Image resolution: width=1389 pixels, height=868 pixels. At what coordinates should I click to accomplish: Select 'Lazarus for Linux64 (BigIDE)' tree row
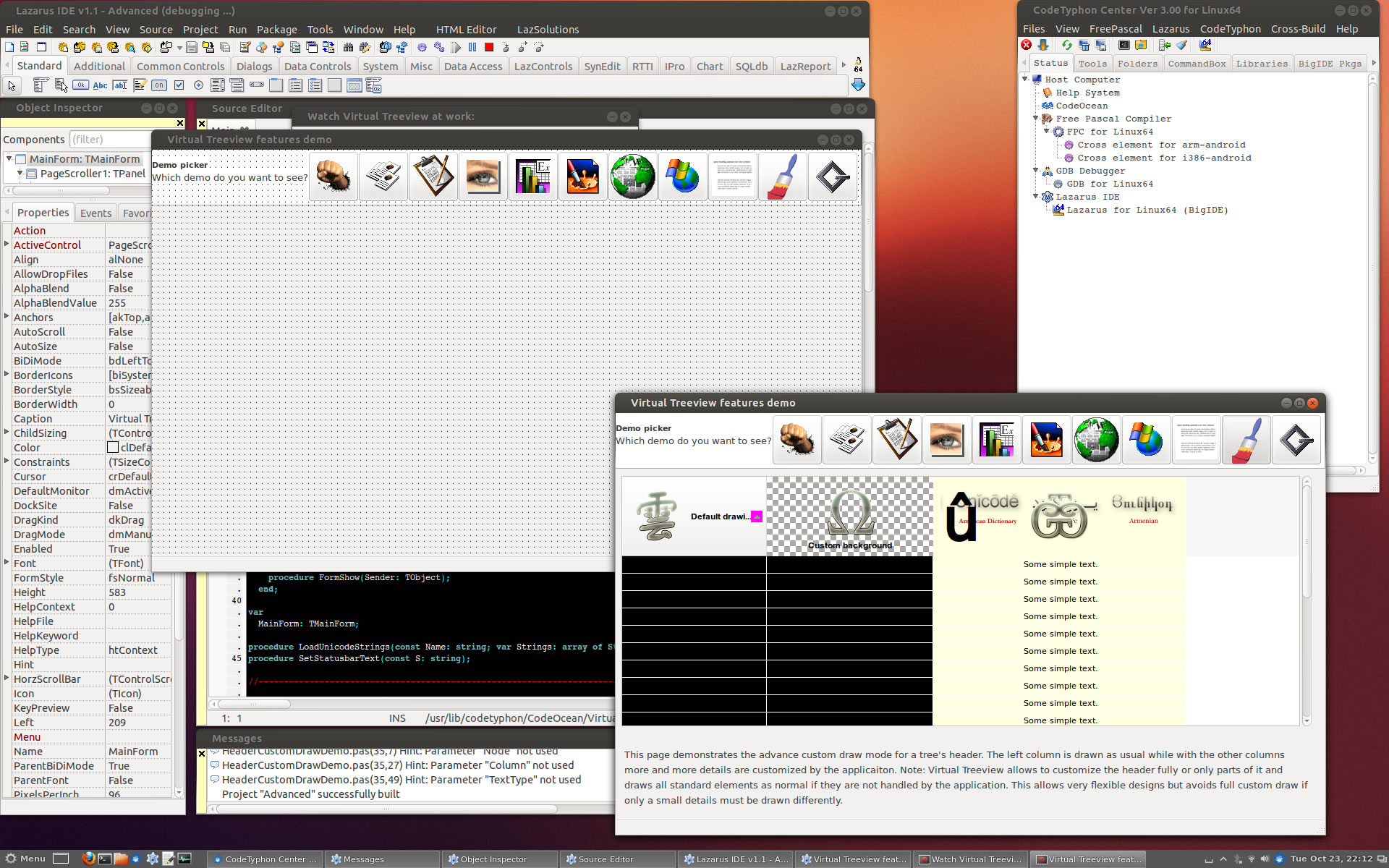pos(1147,210)
